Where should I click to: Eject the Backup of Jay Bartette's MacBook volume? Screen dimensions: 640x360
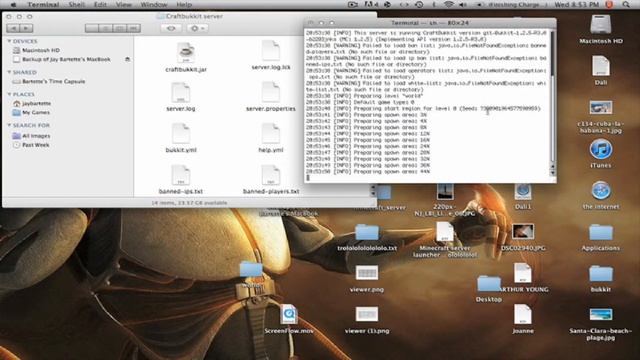[127, 59]
